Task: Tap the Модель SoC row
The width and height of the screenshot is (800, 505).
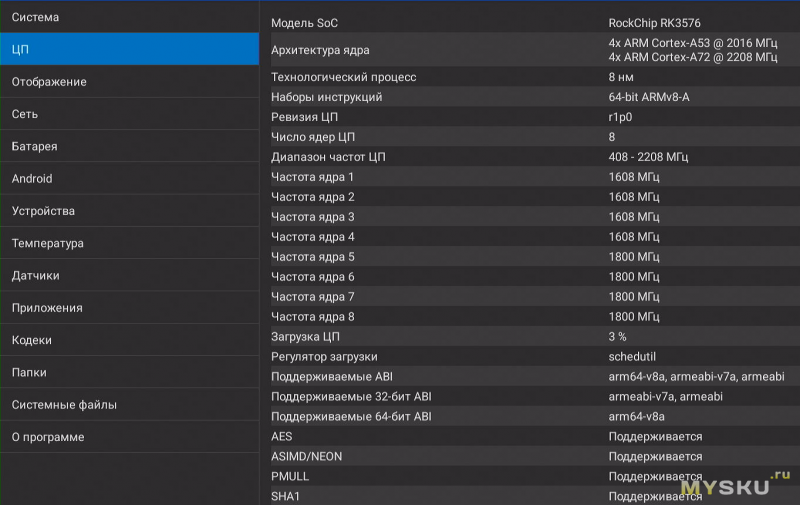Action: (x=530, y=23)
